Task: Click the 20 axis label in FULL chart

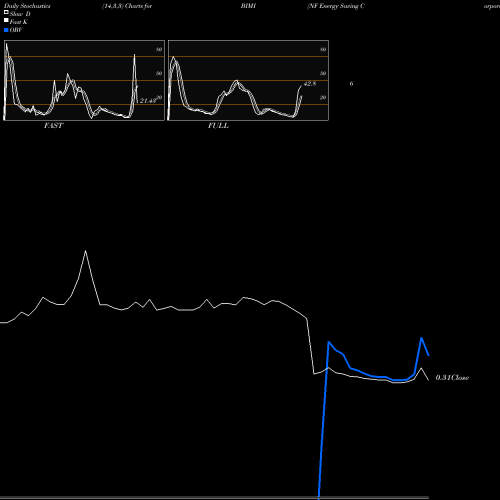Action: 323,97
